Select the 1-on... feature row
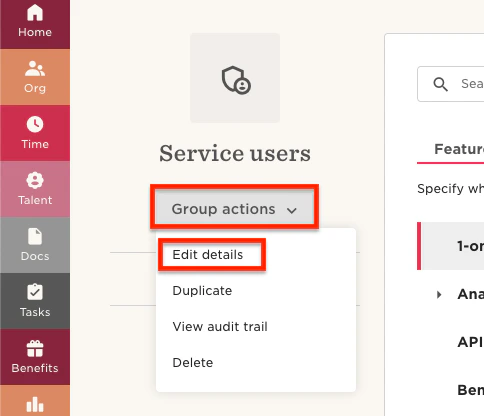 tap(451, 246)
